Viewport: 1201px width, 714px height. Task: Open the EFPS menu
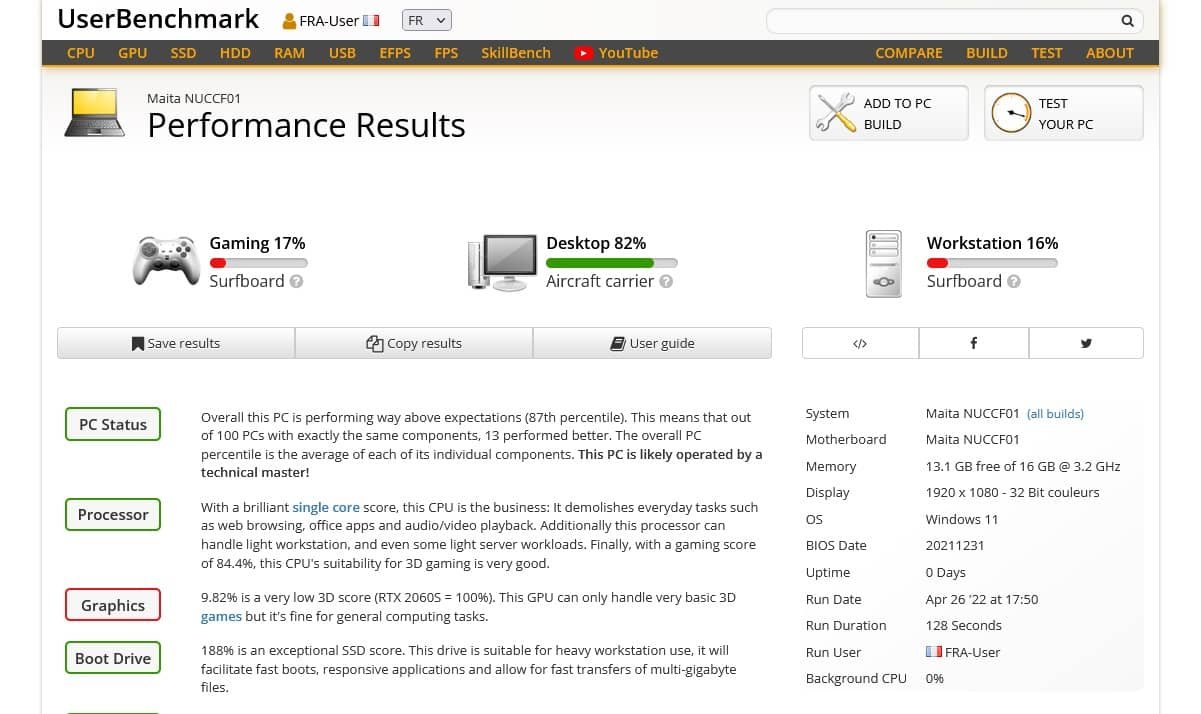[x=395, y=53]
